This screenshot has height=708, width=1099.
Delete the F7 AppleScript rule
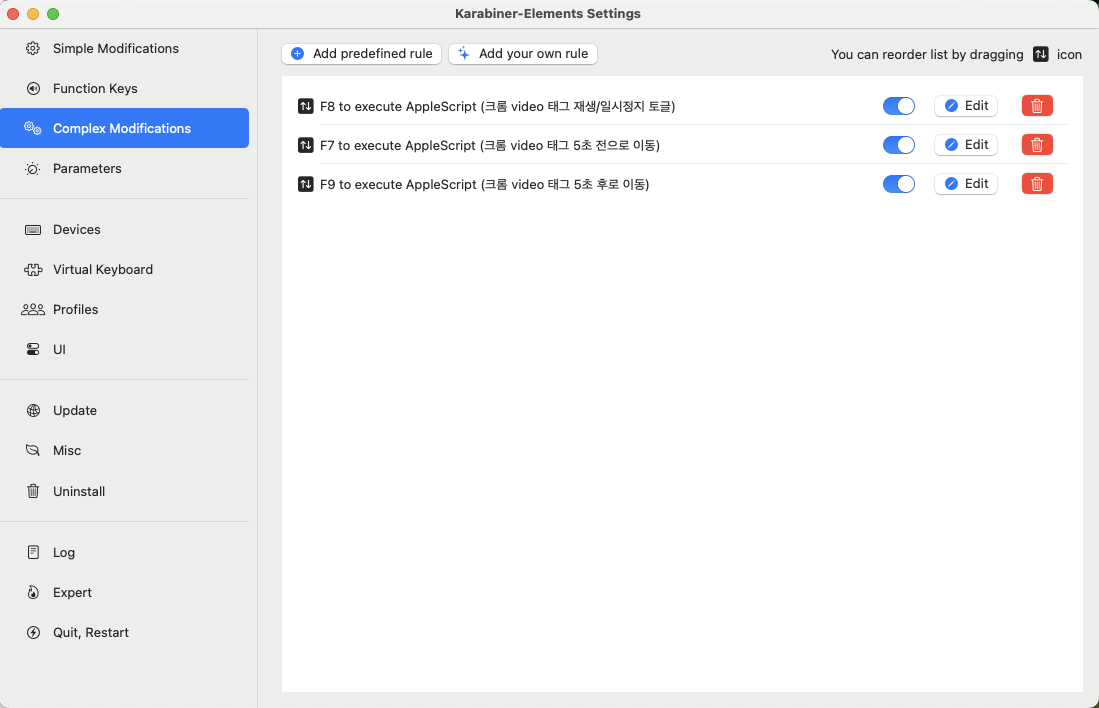[1037, 145]
